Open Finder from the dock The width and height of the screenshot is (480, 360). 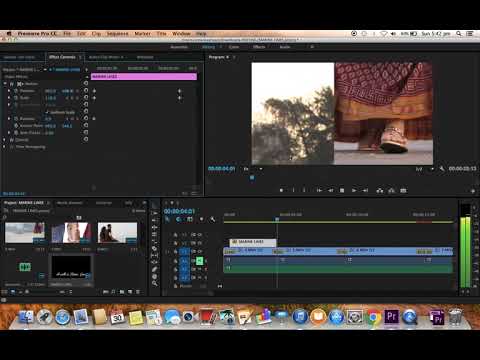click(26, 317)
